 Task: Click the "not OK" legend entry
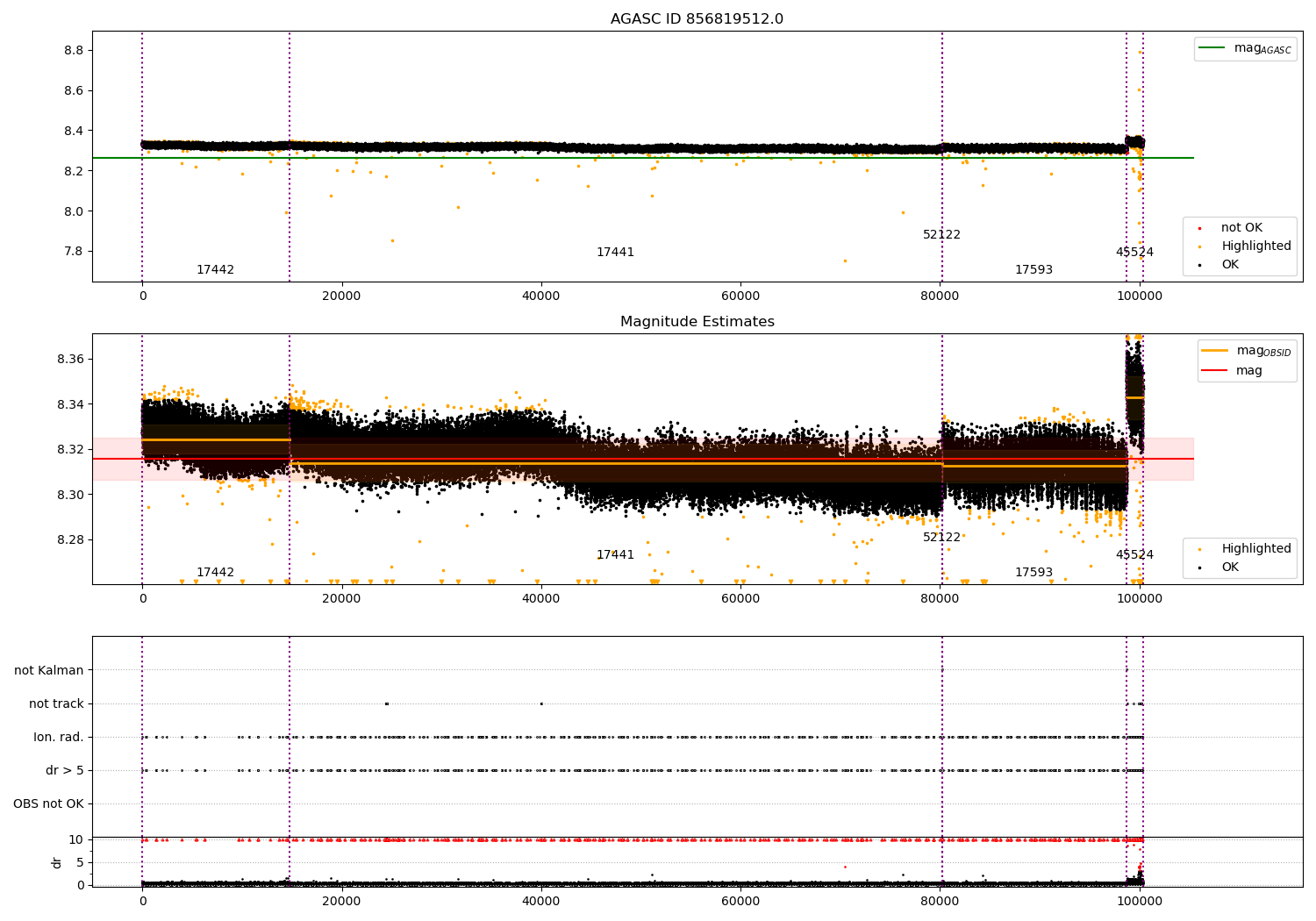click(1241, 228)
